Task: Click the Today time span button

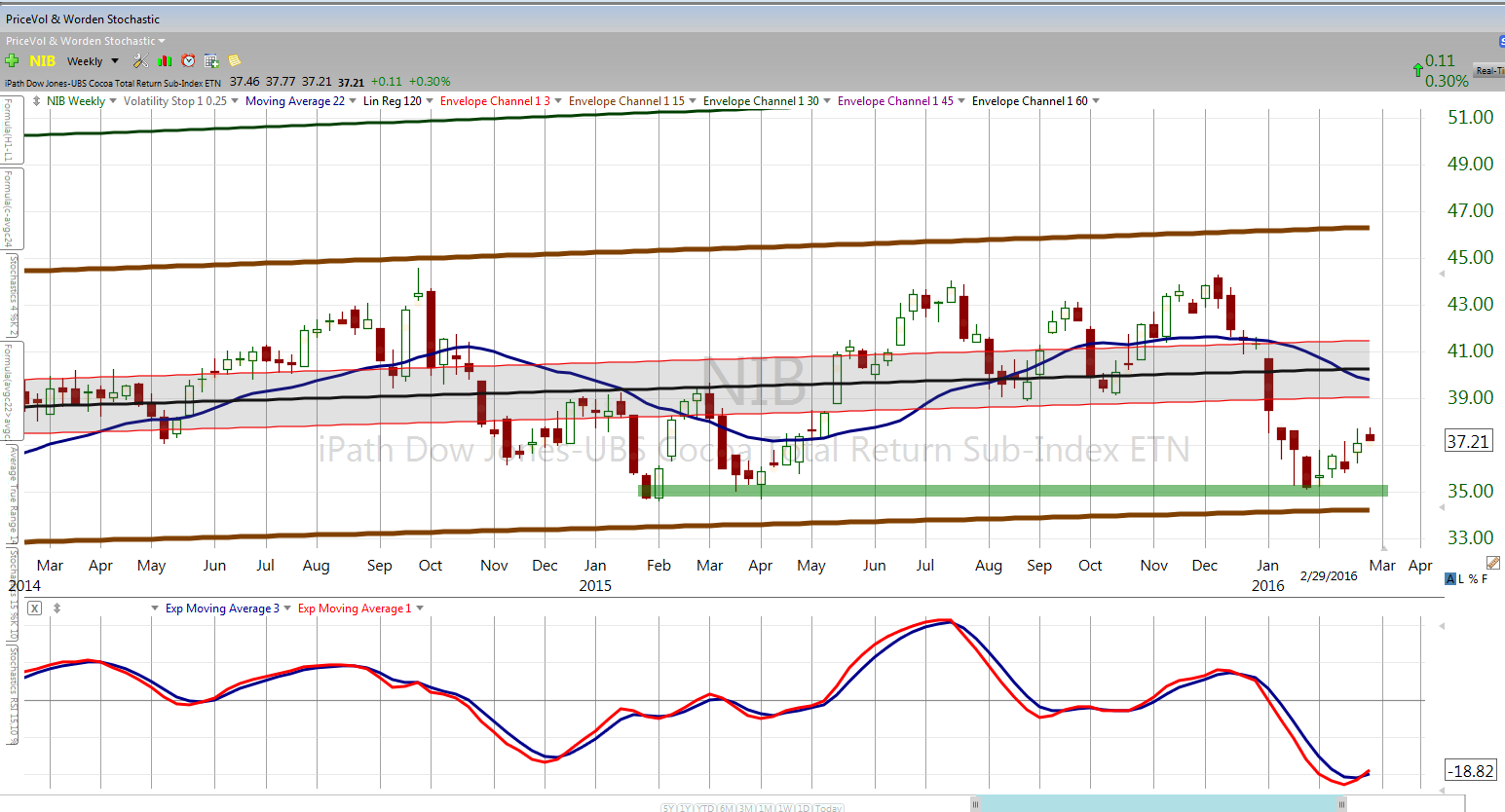Action: 829,808
